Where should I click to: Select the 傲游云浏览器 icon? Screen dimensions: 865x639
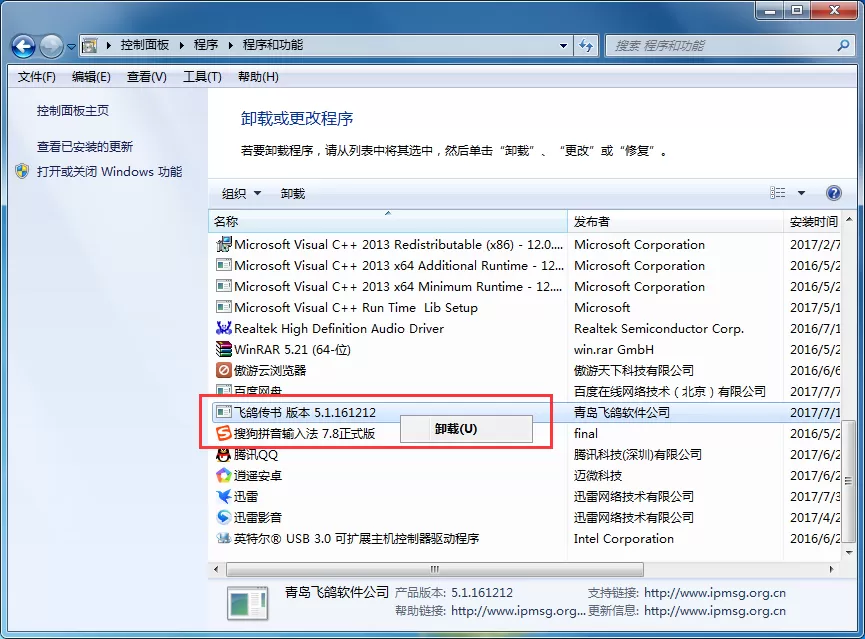click(223, 370)
